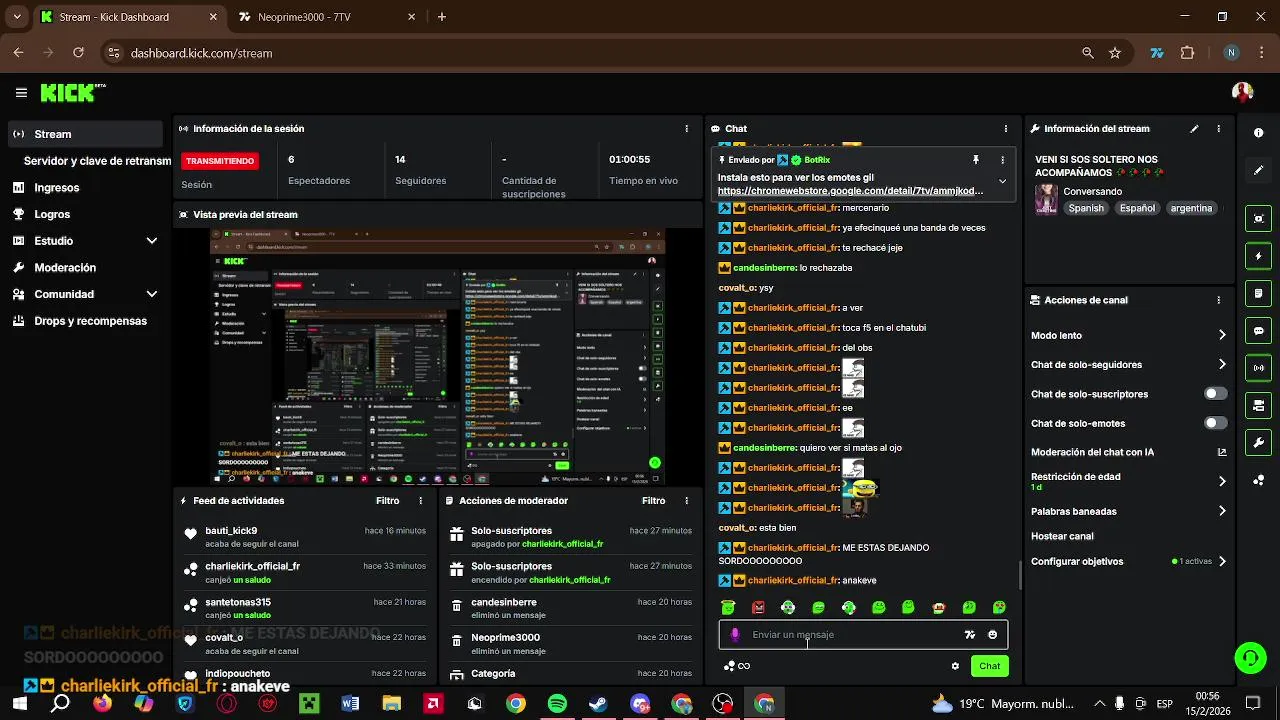
Task: Click the Spanish tag
Action: (1086, 208)
